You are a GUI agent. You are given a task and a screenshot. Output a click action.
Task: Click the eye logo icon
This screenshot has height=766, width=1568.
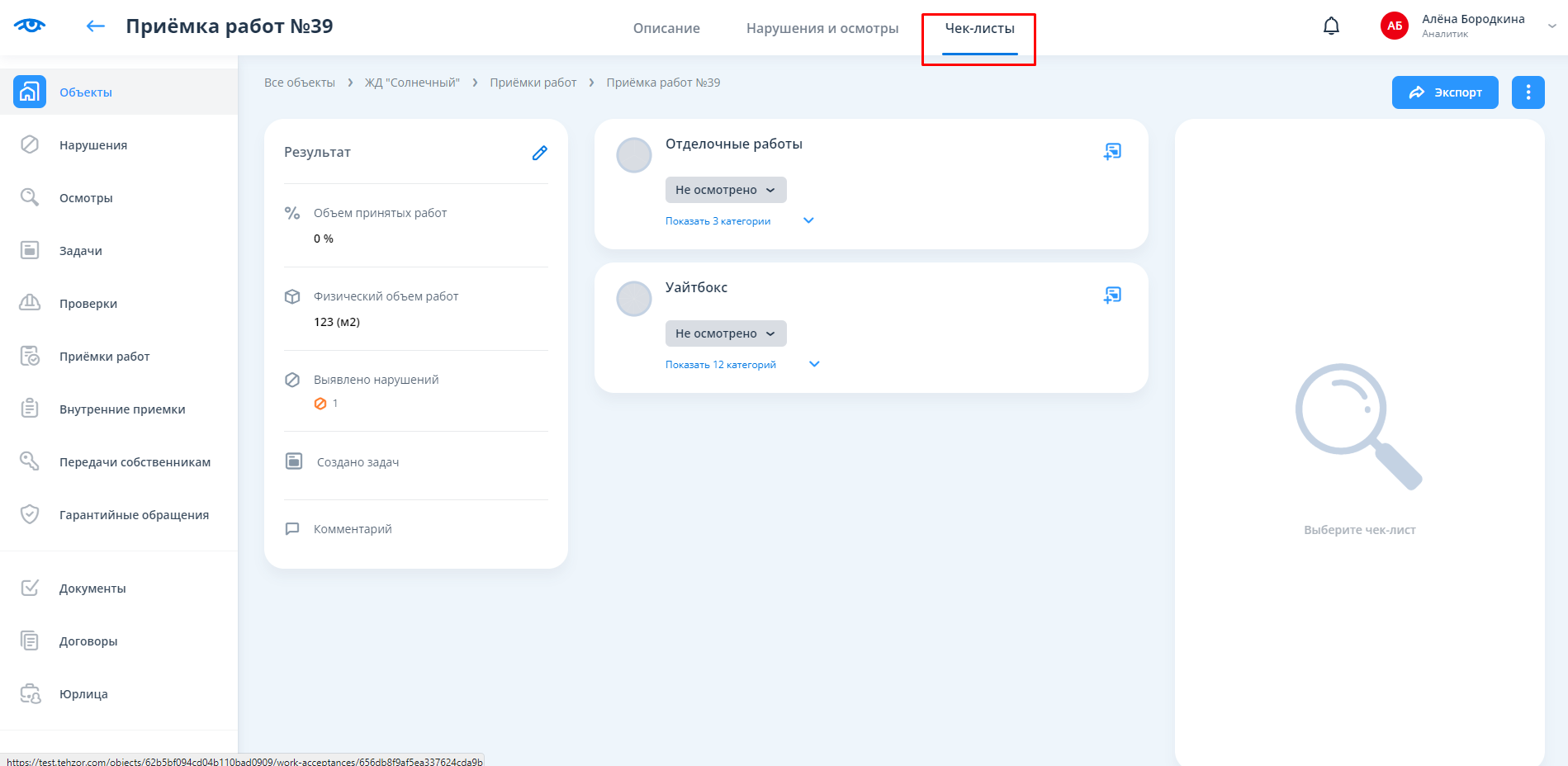click(x=30, y=26)
